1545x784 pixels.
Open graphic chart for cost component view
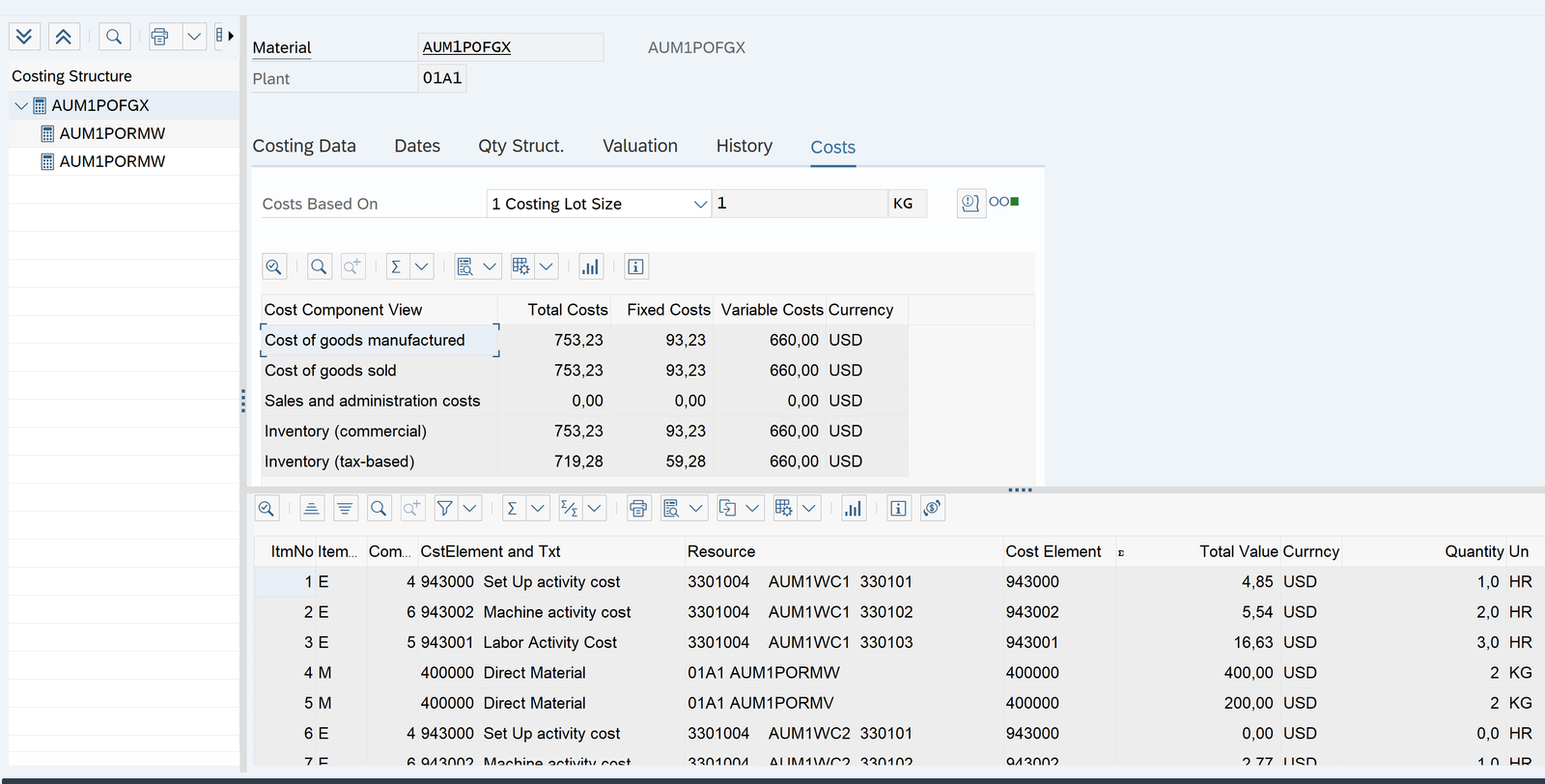coord(590,267)
